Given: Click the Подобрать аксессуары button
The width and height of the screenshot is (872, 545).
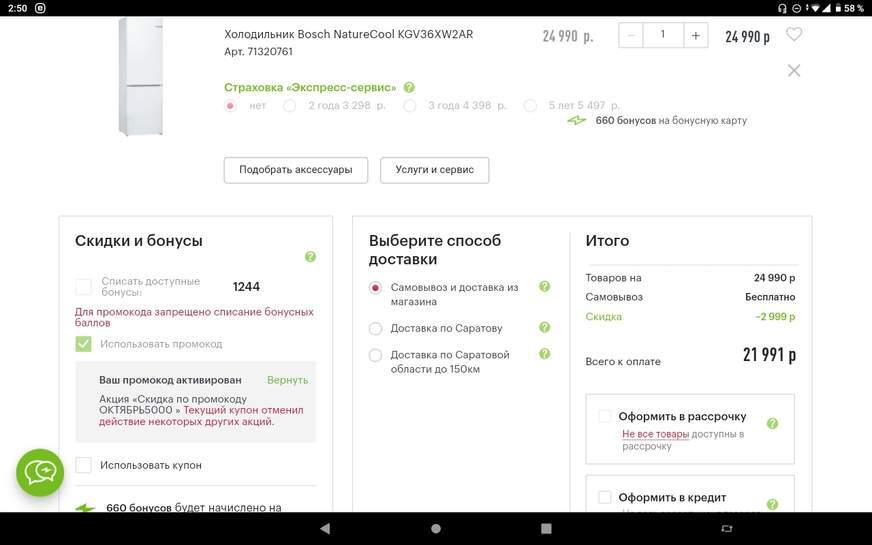Looking at the screenshot, I should (295, 170).
